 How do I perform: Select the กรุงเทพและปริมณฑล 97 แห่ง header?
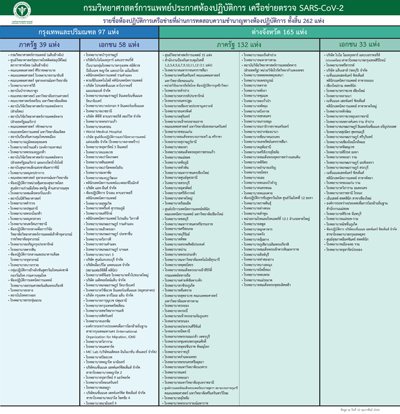click(x=79, y=32)
